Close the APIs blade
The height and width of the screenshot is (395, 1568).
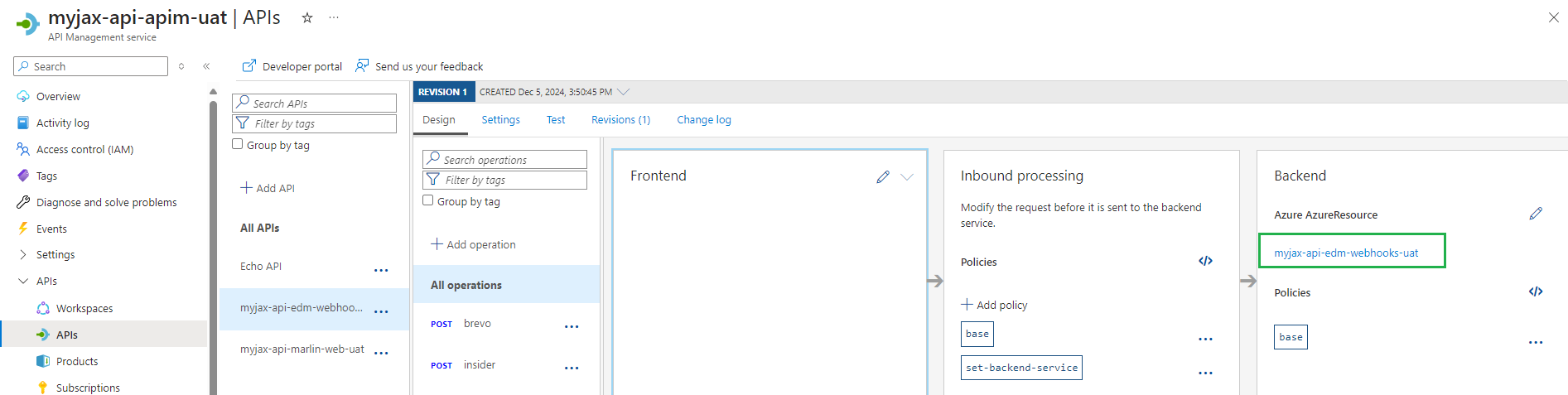coord(1554,17)
